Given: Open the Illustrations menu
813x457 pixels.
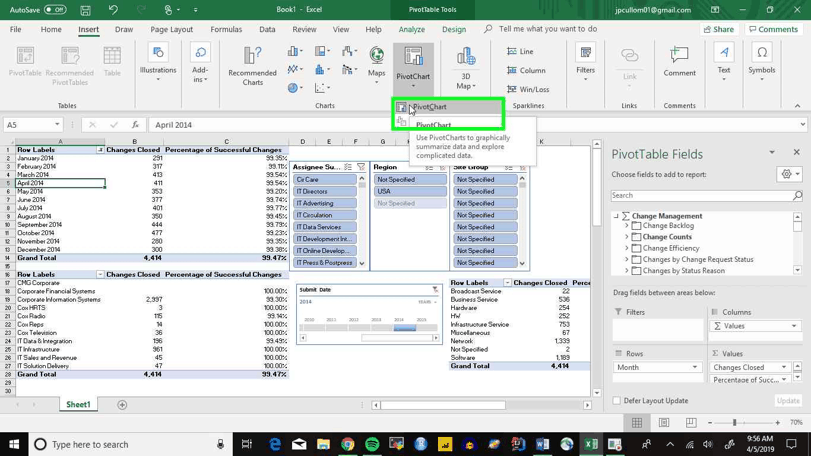Looking at the screenshot, I should tap(158, 63).
